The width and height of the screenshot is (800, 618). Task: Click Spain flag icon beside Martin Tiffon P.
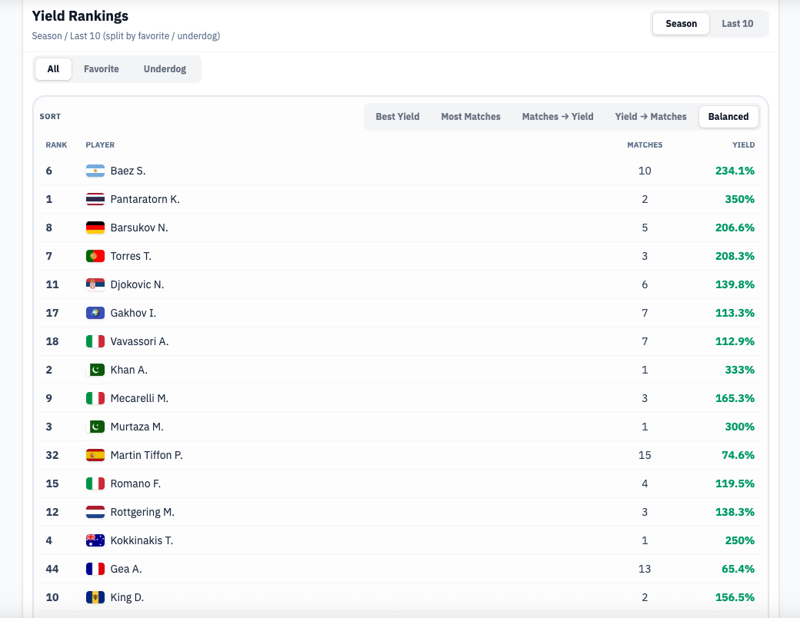pos(95,455)
